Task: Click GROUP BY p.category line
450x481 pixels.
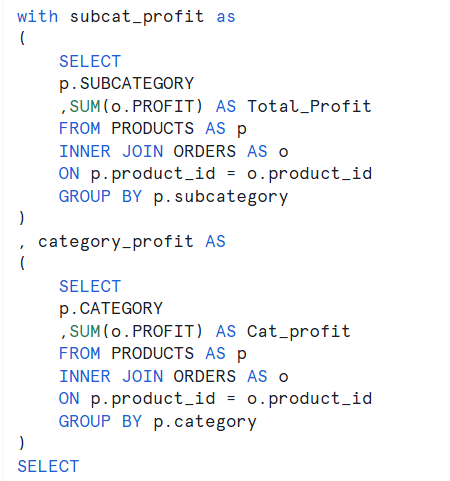Action: (x=158, y=422)
